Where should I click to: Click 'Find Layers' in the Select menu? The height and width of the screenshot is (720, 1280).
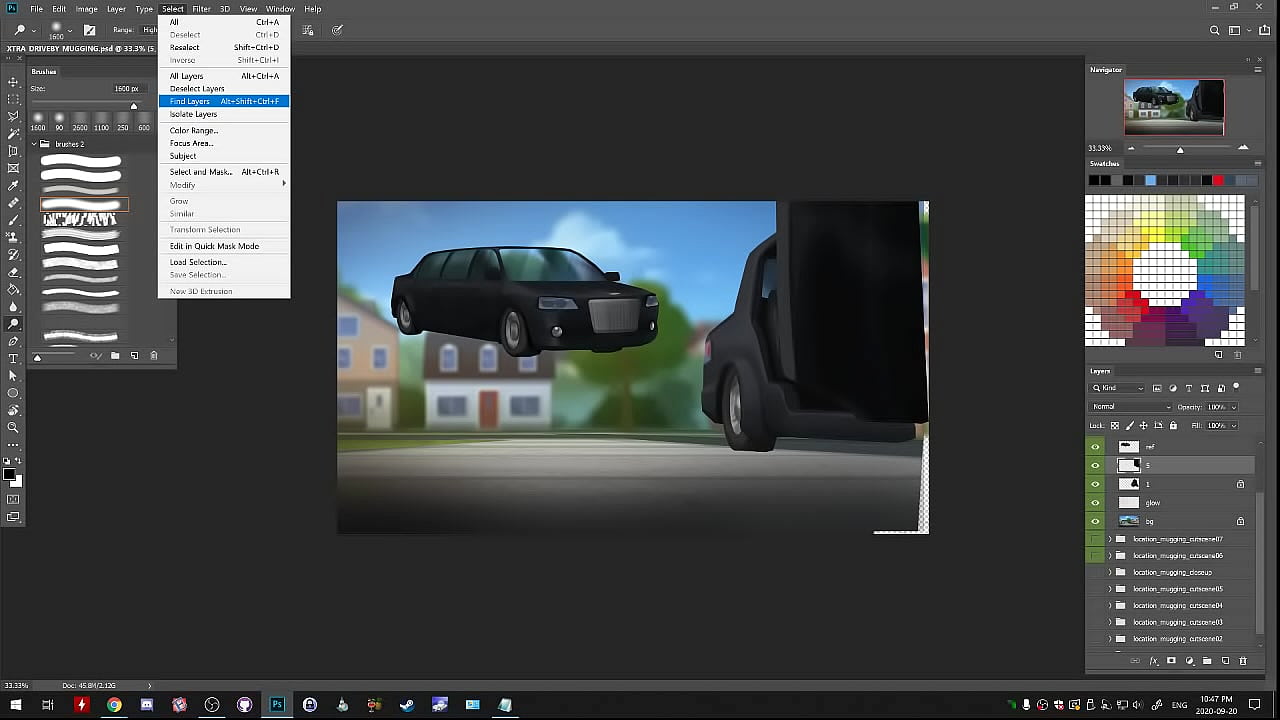[190, 101]
